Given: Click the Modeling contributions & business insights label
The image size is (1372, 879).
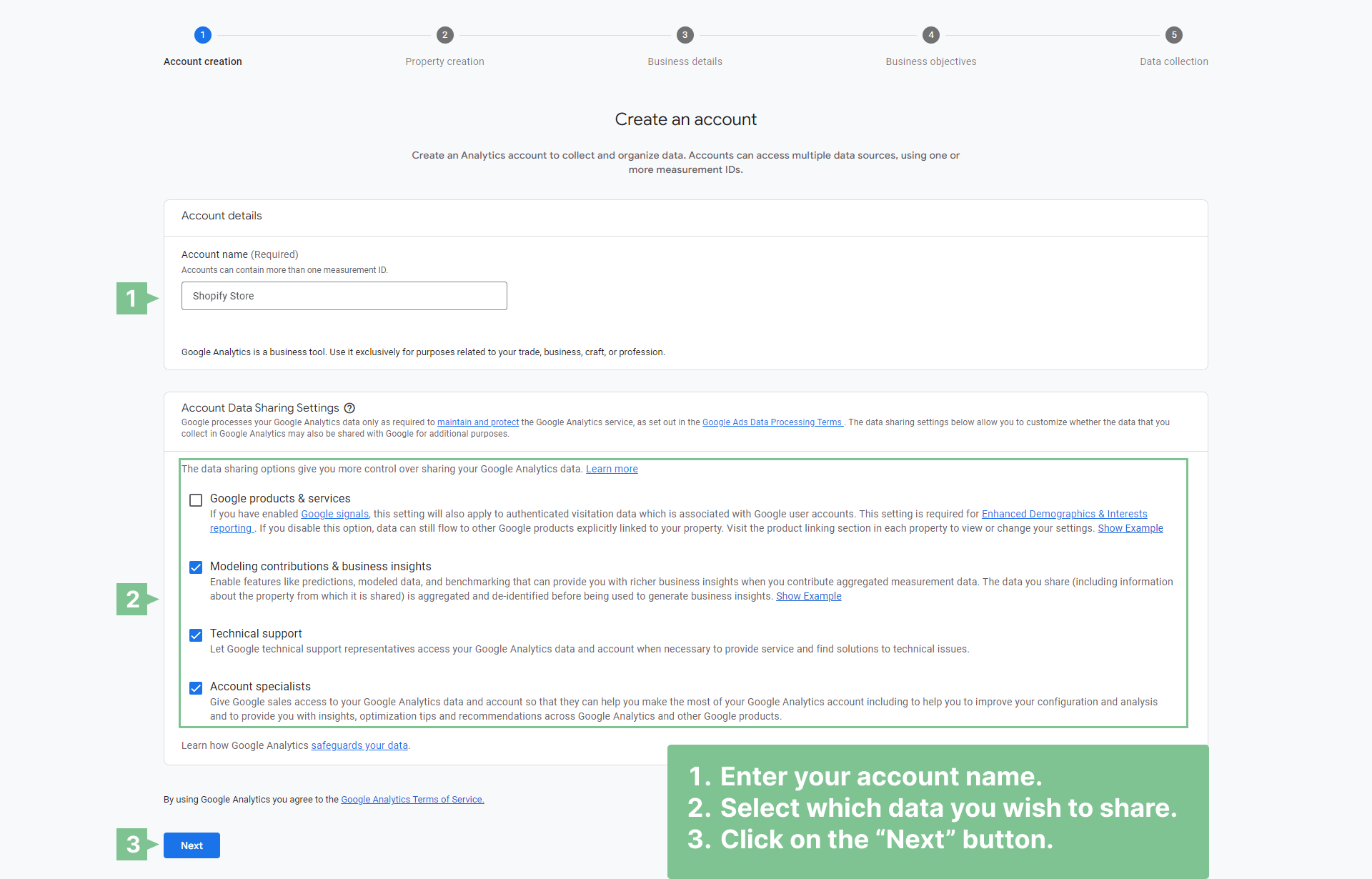Looking at the screenshot, I should pyautogui.click(x=321, y=567).
